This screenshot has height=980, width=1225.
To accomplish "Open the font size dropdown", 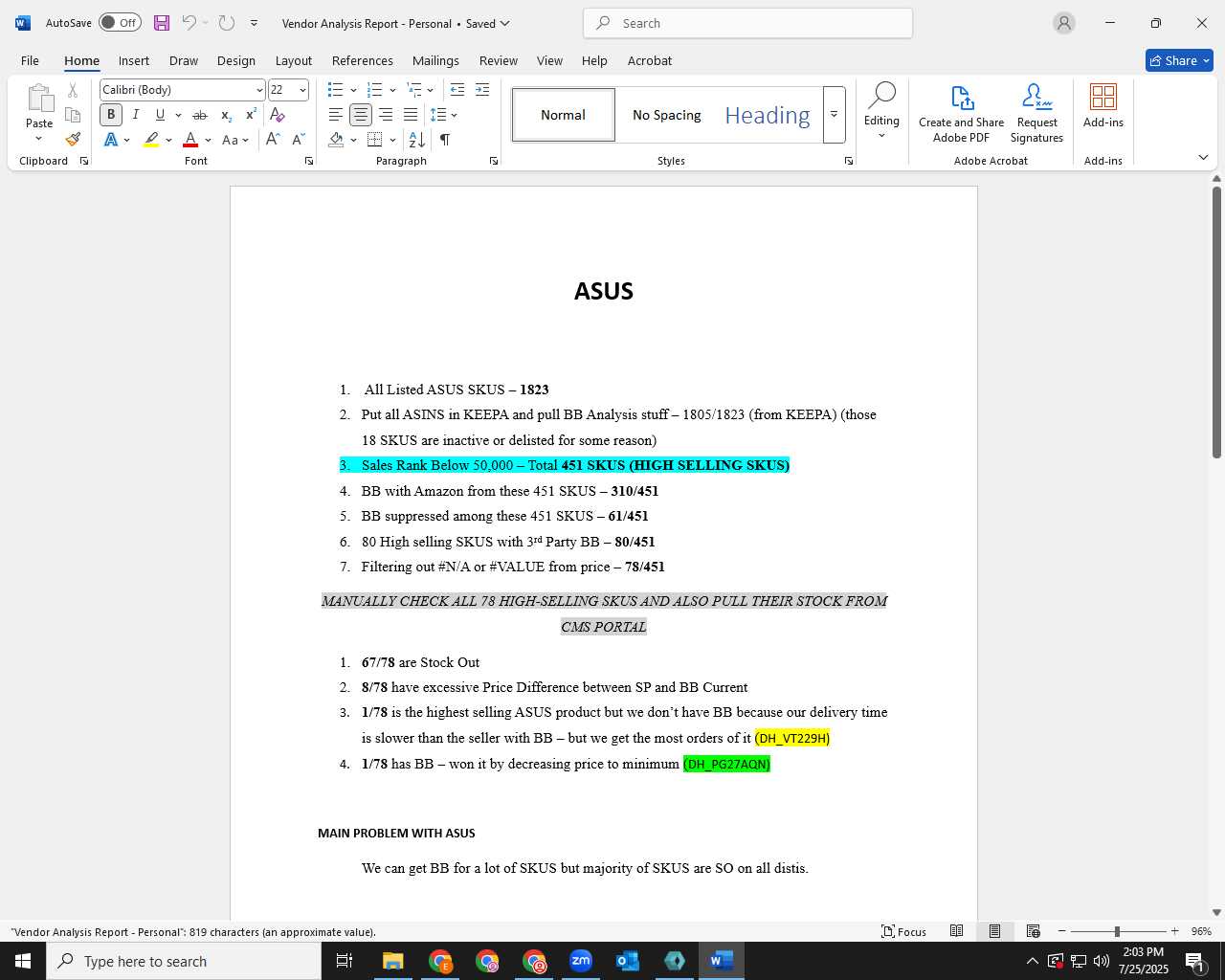I will (302, 90).
